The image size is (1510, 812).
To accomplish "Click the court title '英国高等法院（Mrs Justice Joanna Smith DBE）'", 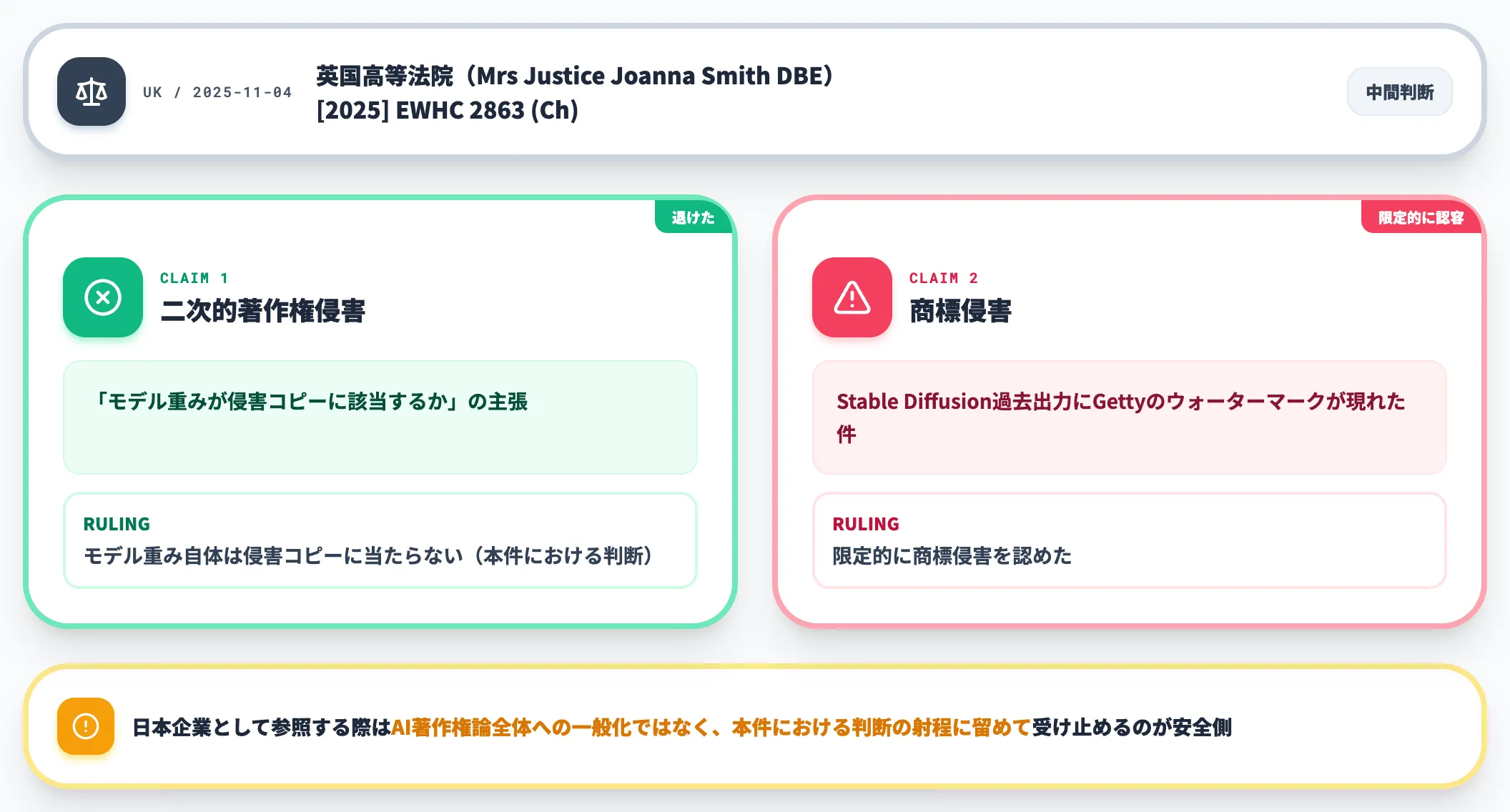I will pos(576,76).
